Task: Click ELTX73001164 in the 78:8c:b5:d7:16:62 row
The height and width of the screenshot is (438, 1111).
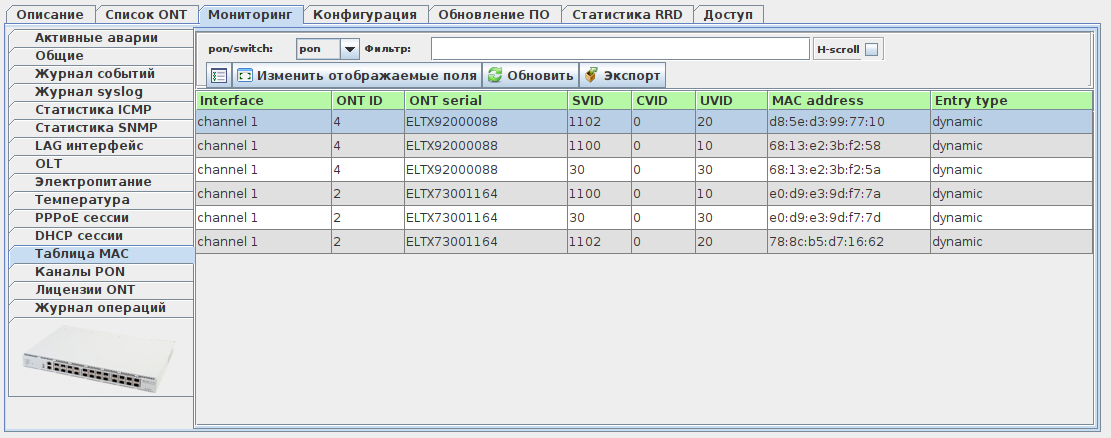Action: (486, 242)
